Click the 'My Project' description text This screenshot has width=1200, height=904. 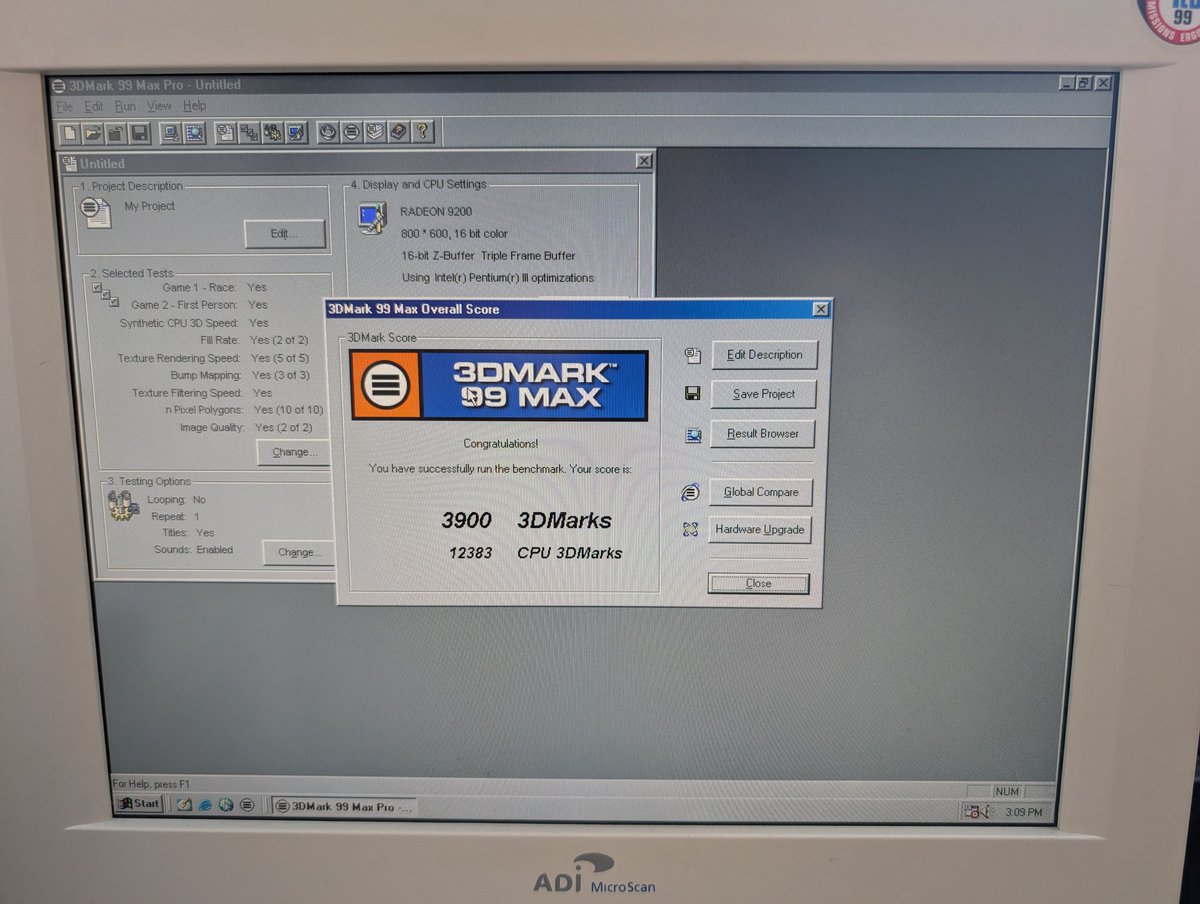(x=150, y=206)
